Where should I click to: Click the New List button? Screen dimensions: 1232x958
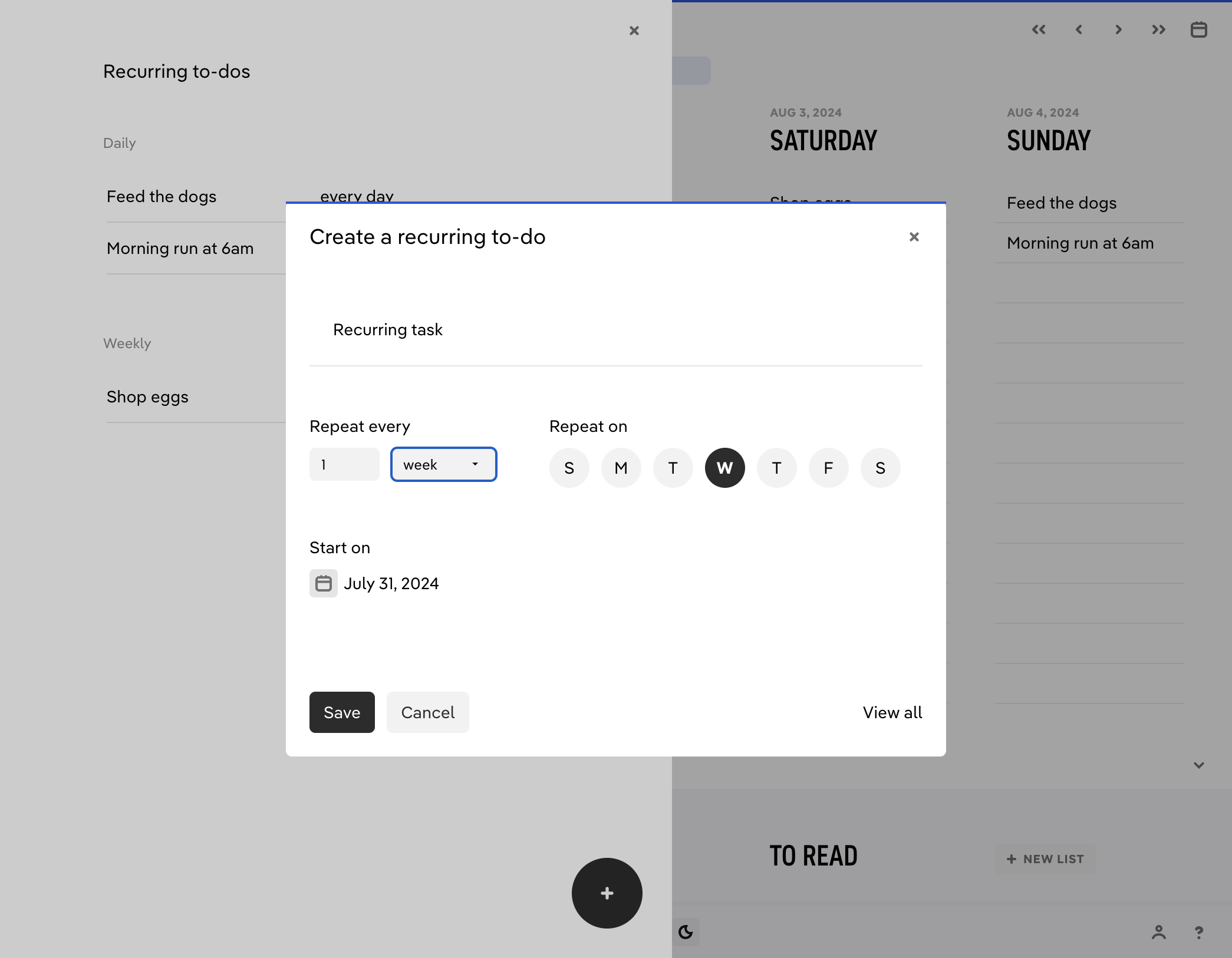pyautogui.click(x=1045, y=859)
